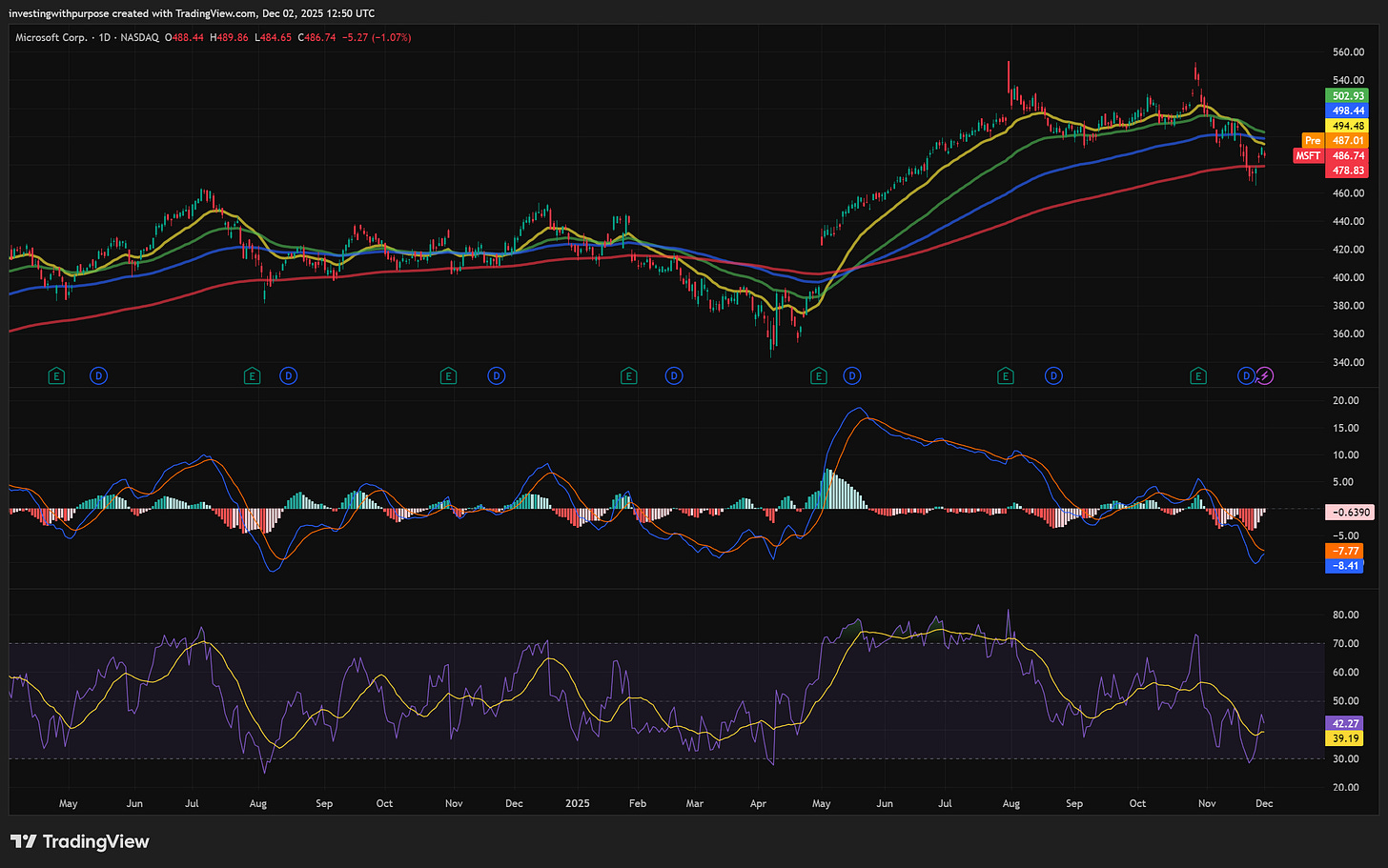Click the TradingView logo at the bottom
The width and height of the screenshot is (1388, 868).
point(80,841)
